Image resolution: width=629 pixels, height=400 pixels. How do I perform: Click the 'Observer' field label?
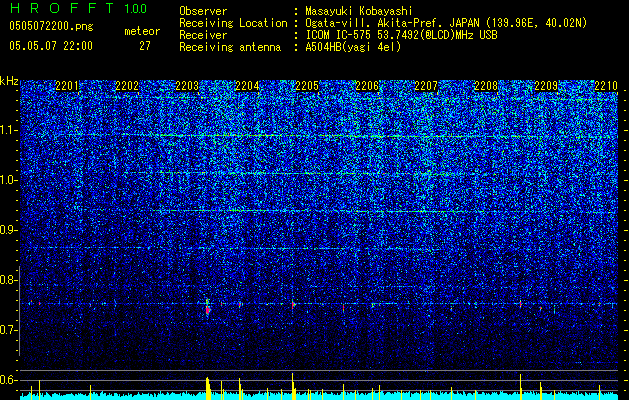coord(203,11)
